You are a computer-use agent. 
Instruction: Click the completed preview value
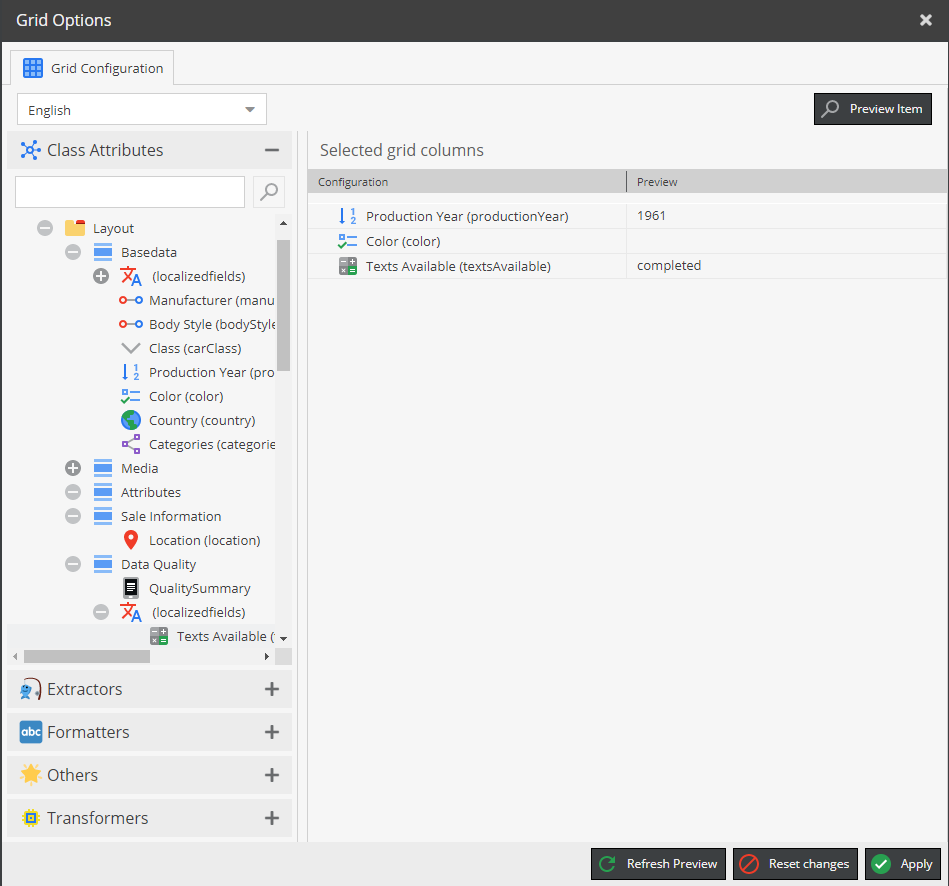point(669,265)
